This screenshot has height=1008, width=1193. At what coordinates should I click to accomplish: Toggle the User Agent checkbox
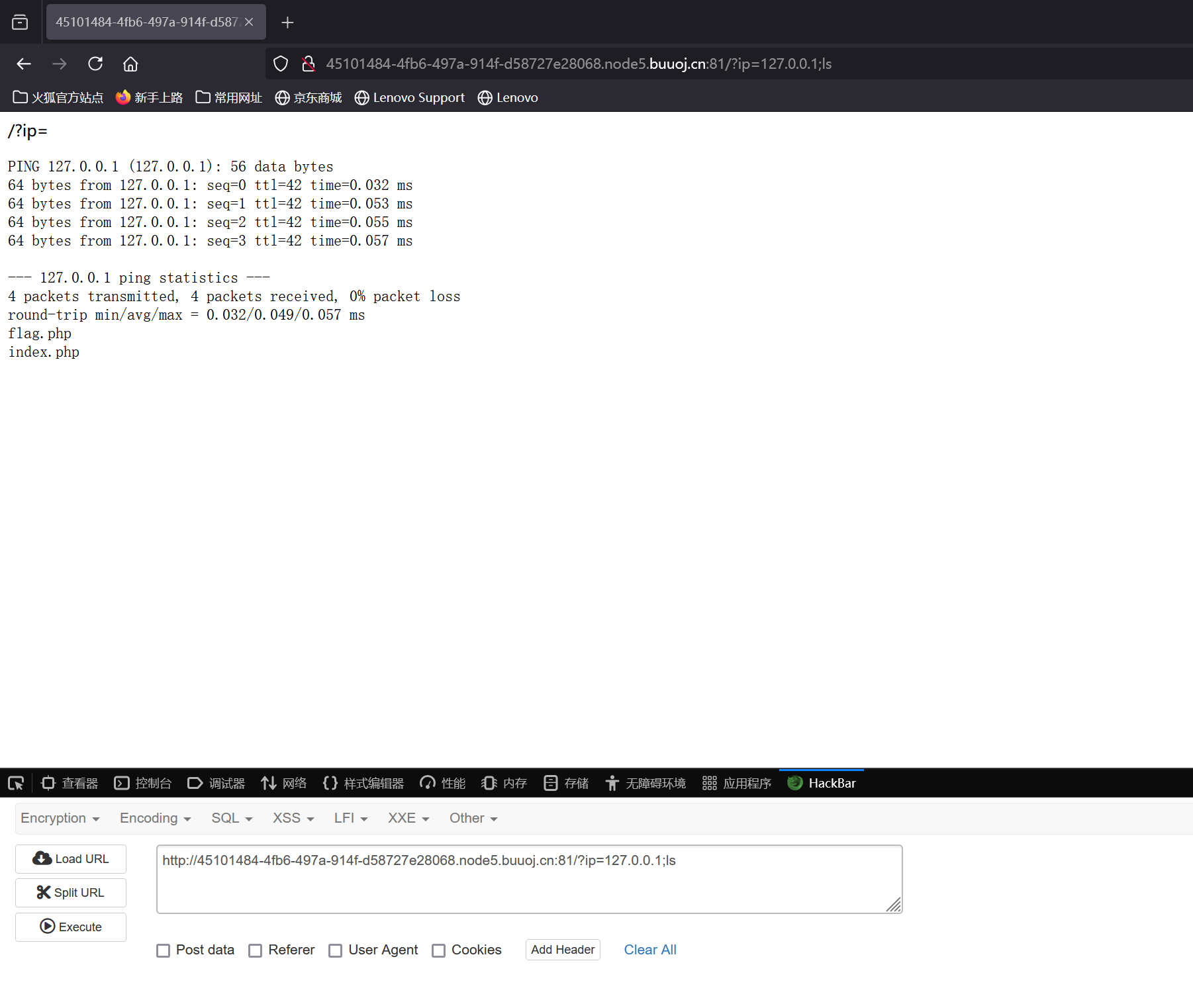click(336, 950)
